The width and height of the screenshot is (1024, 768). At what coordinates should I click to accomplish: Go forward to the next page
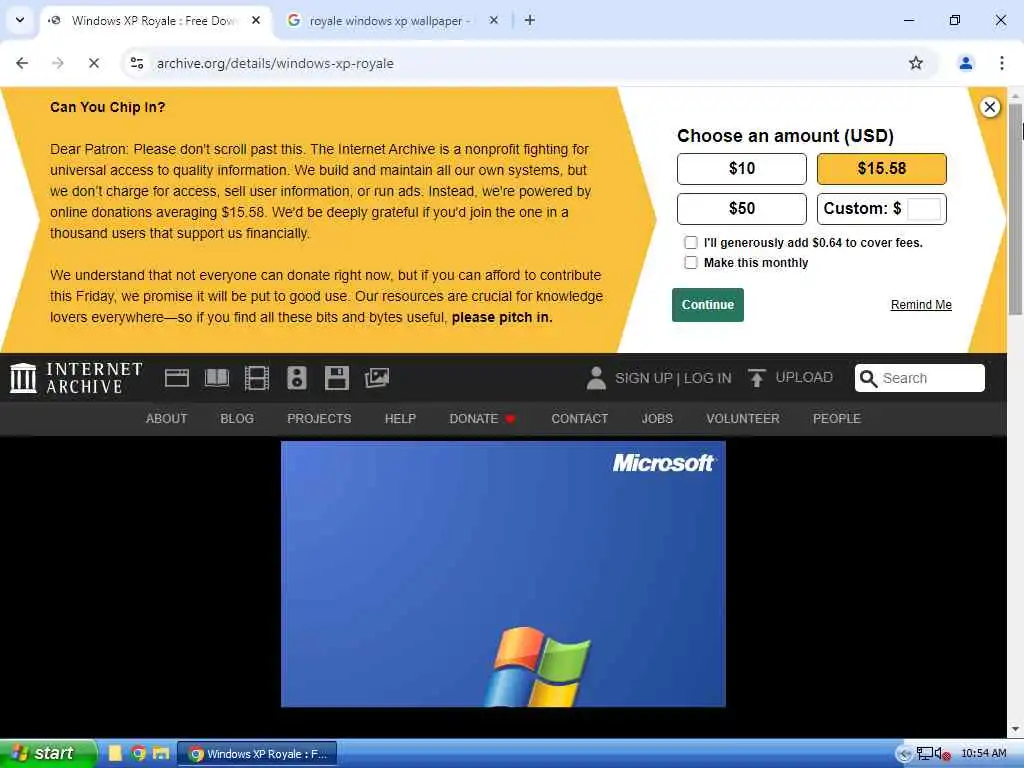click(x=57, y=63)
